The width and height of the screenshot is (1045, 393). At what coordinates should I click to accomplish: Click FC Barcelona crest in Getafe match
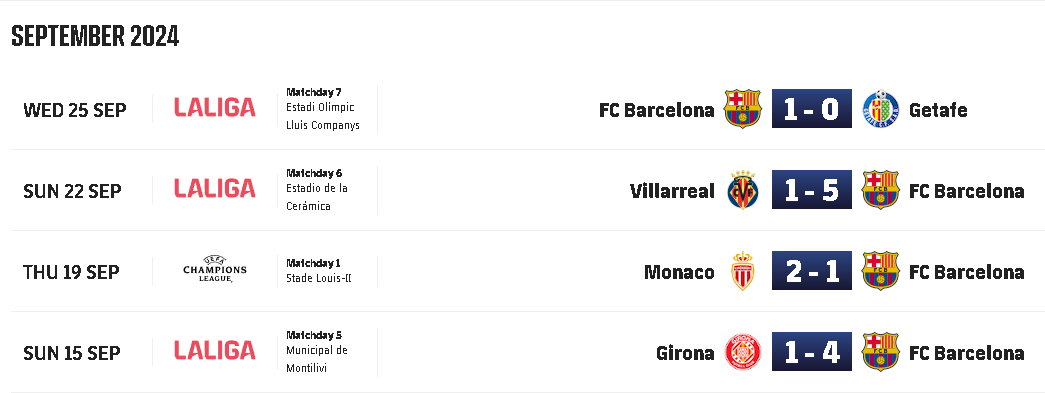pos(742,109)
